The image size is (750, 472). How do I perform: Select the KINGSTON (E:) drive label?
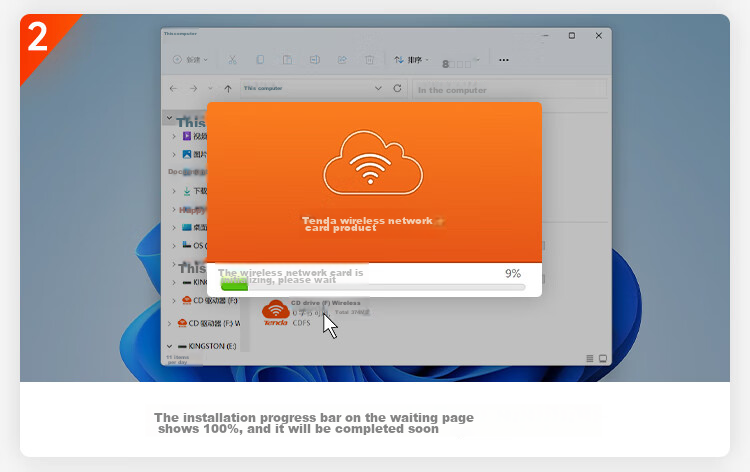pyautogui.click(x=212, y=346)
